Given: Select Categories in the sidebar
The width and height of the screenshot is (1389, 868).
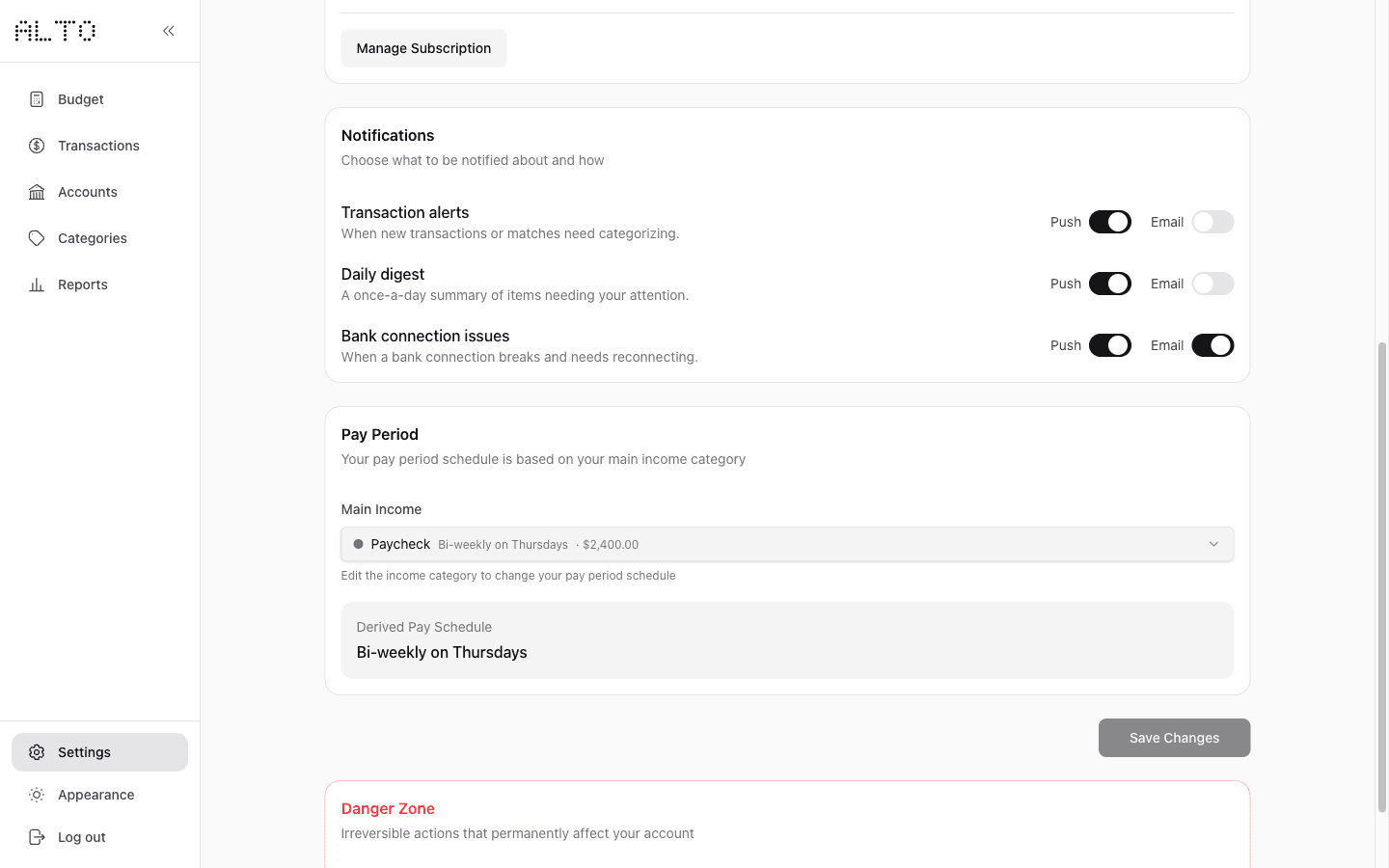Looking at the screenshot, I should click(99, 238).
